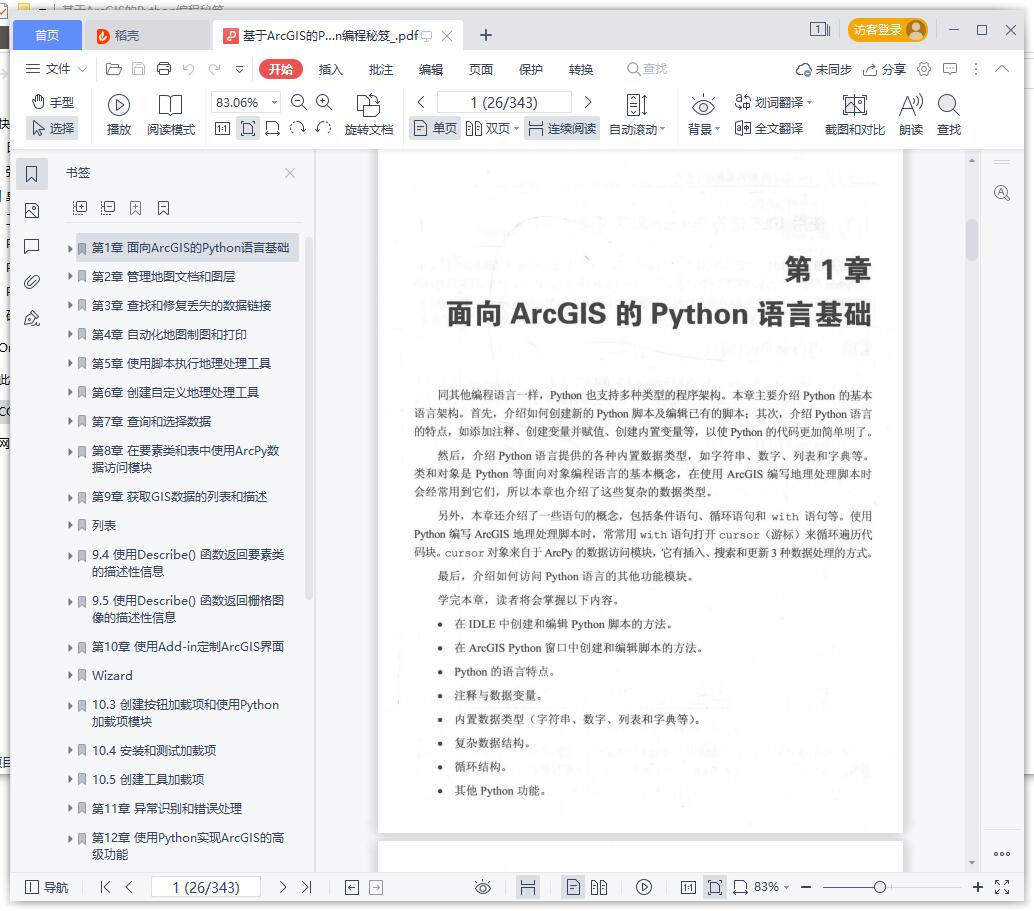Select bookmark 第7章 查询和选择数据
Image resolution: width=1034 pixels, height=911 pixels.
[x=152, y=422]
